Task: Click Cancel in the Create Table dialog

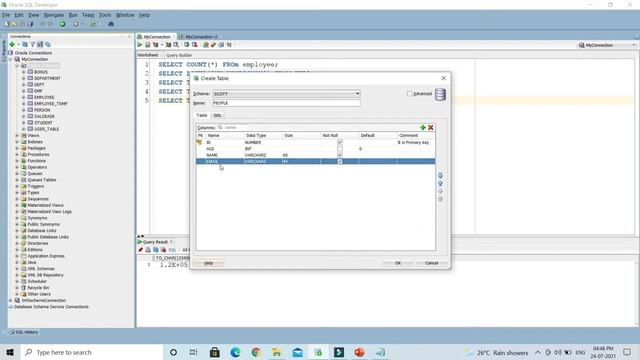Action: tap(431, 263)
